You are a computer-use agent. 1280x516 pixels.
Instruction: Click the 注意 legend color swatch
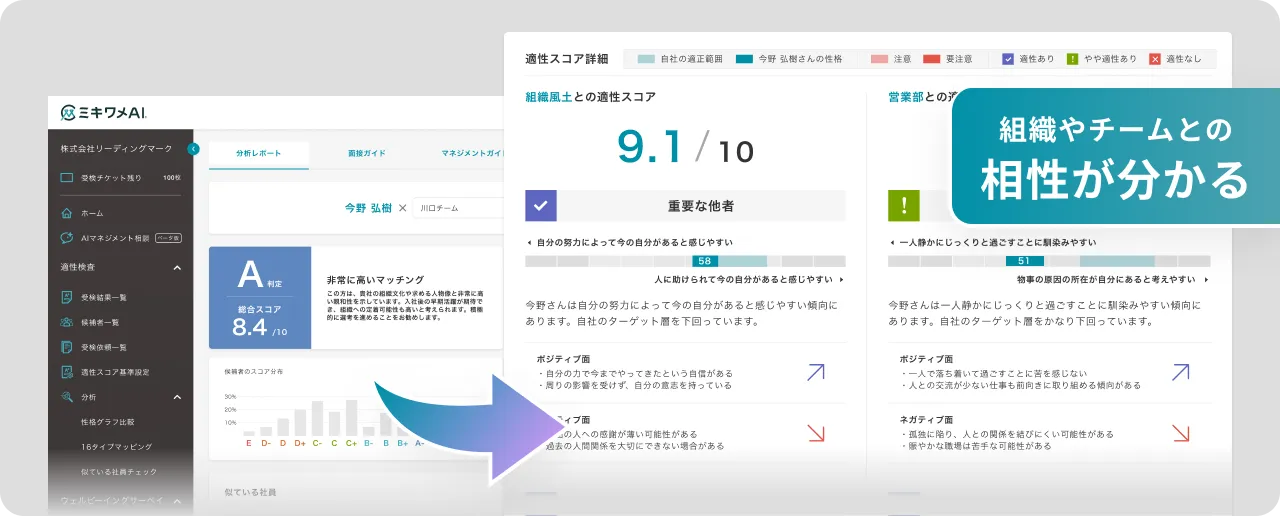click(x=879, y=59)
